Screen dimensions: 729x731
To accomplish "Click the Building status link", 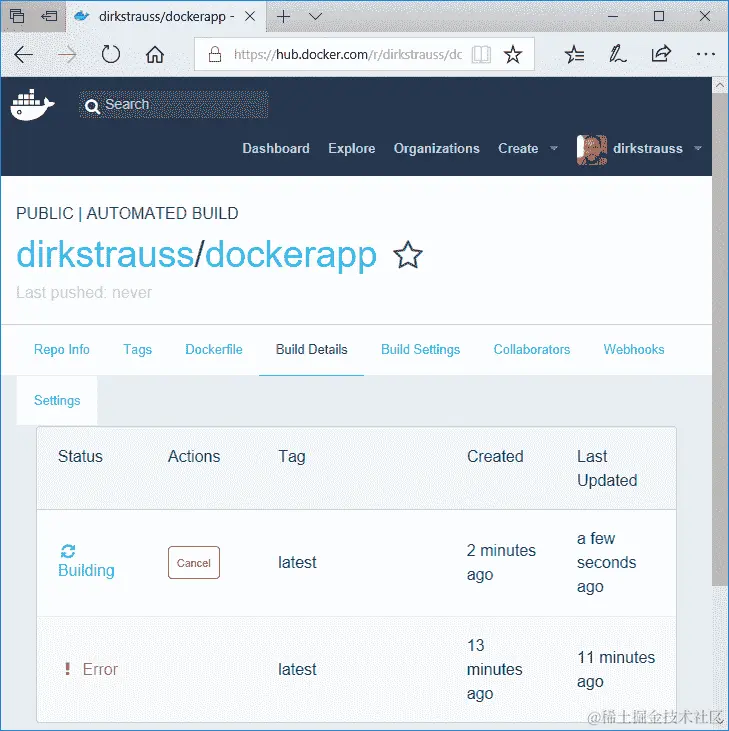I will click(86, 570).
